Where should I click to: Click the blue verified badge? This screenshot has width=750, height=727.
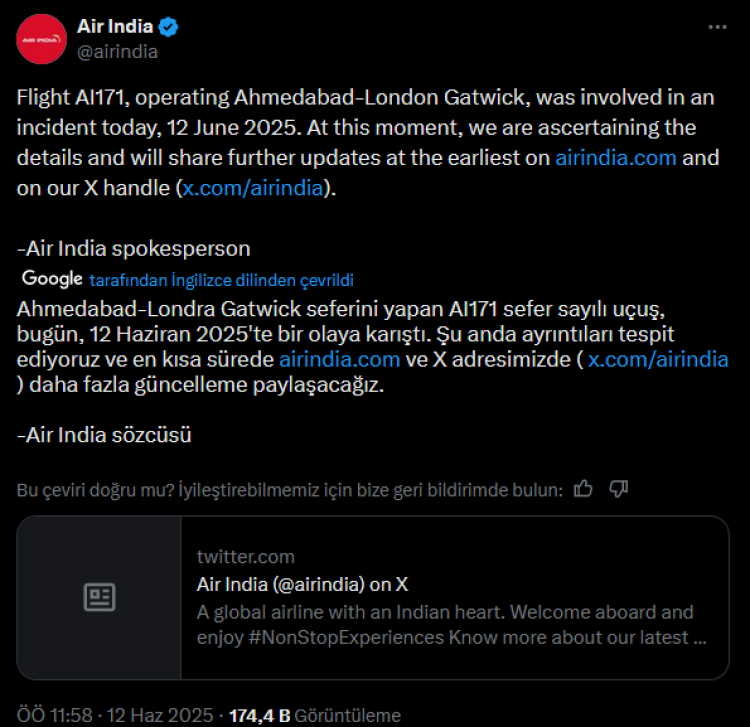click(168, 27)
